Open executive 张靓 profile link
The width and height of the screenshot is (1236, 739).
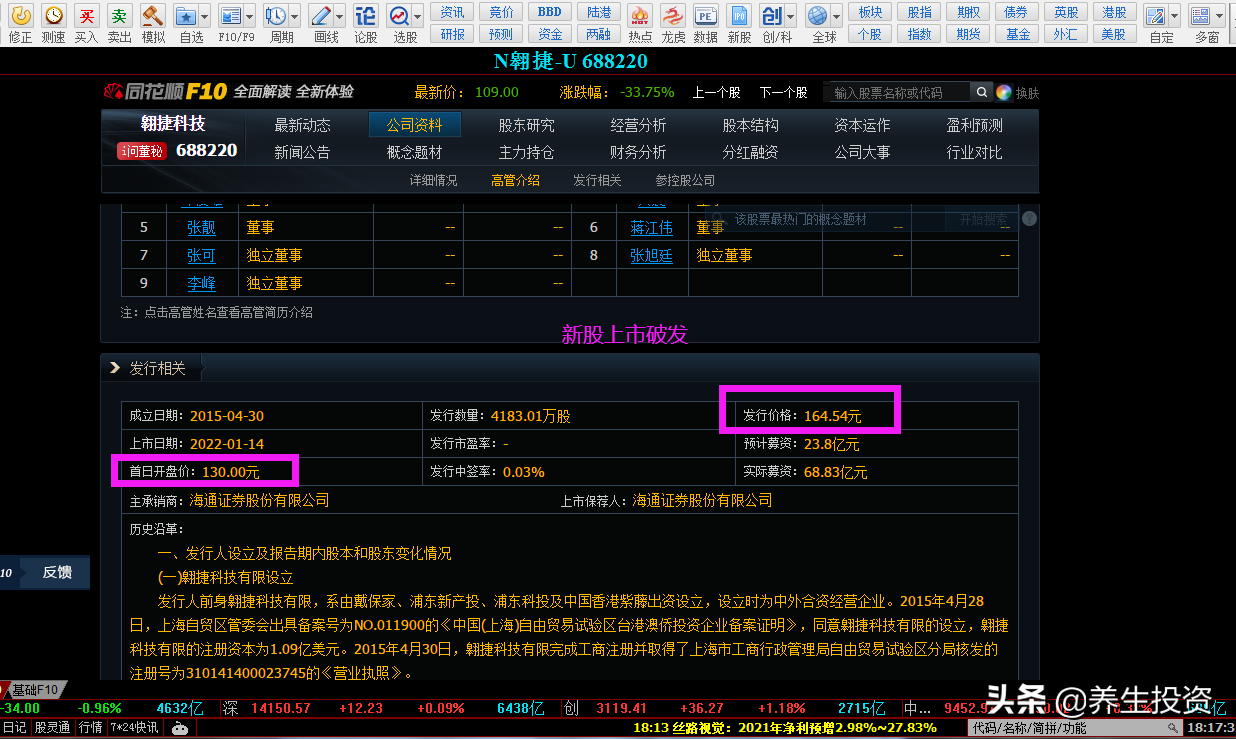coord(201,227)
